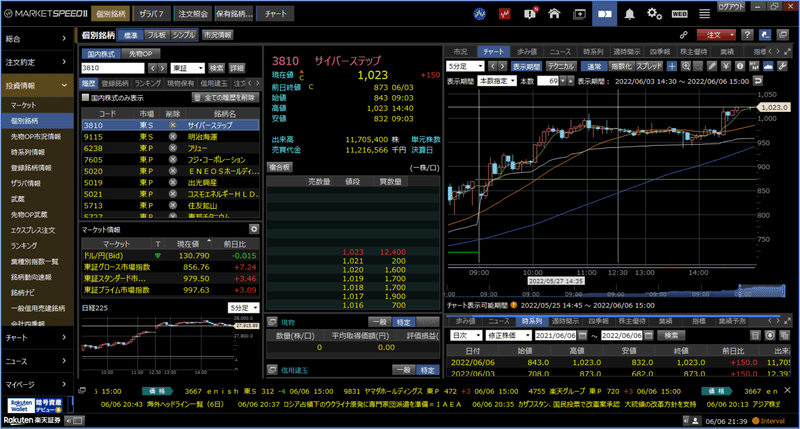Screen dimensions: 800x429
Task: Open the WEB icon in top toolbar
Action: point(679,14)
